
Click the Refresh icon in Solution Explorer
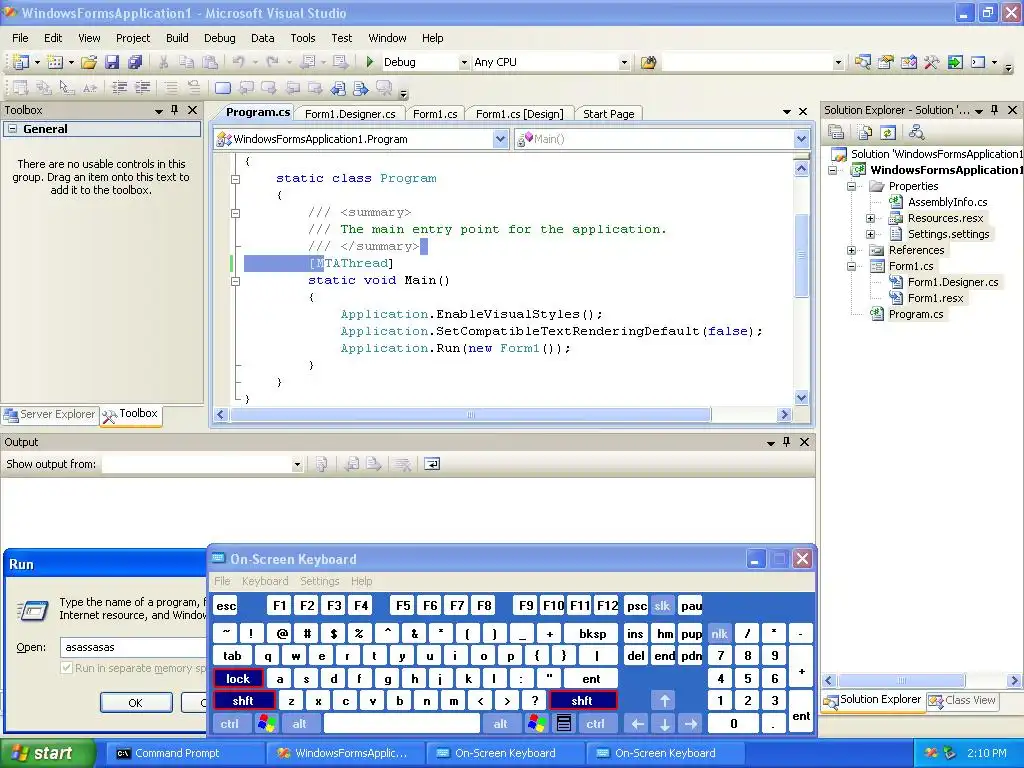888,132
